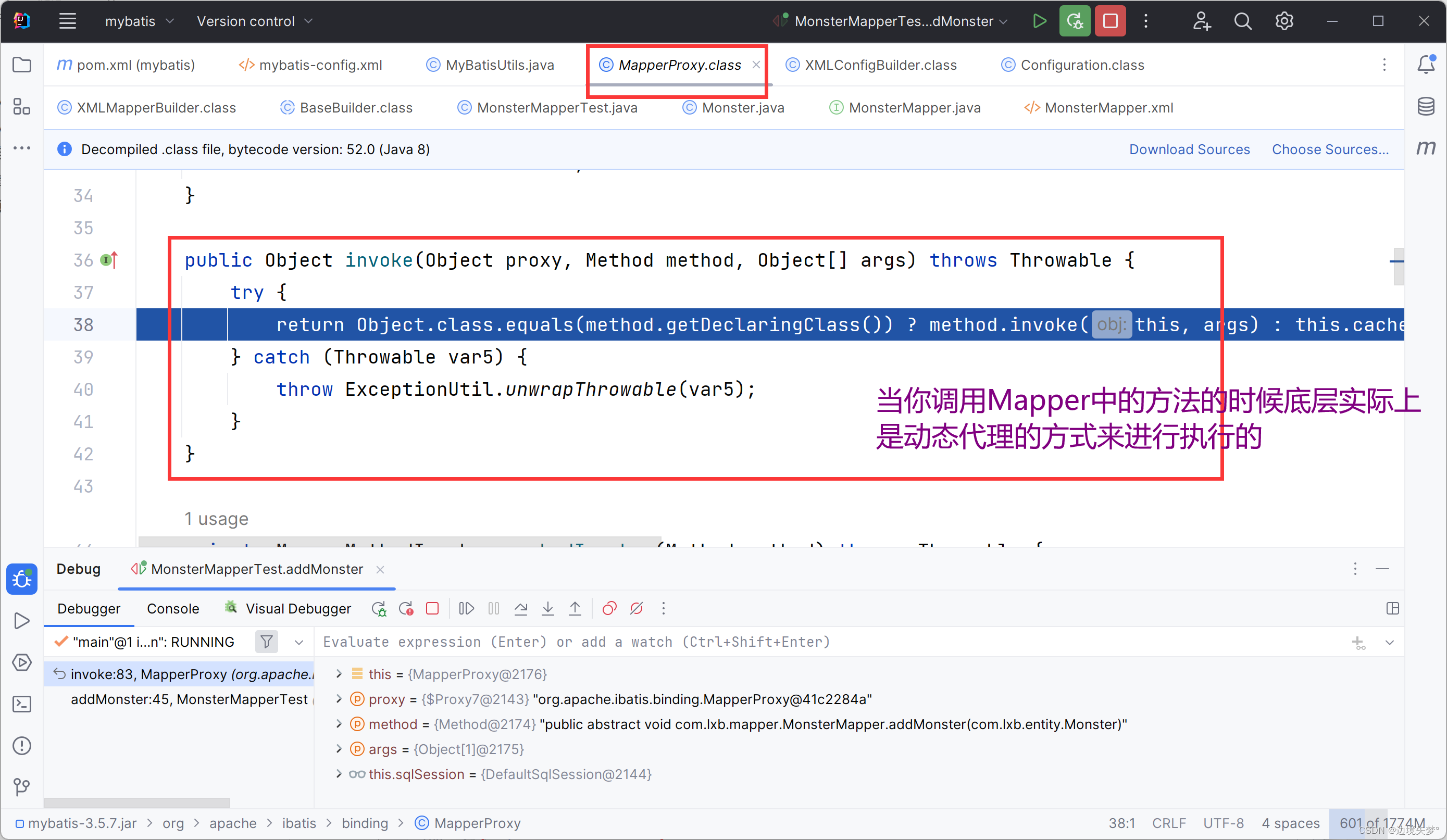Click the Download Sources link
Viewport: 1447px width, 840px height.
1189,149
